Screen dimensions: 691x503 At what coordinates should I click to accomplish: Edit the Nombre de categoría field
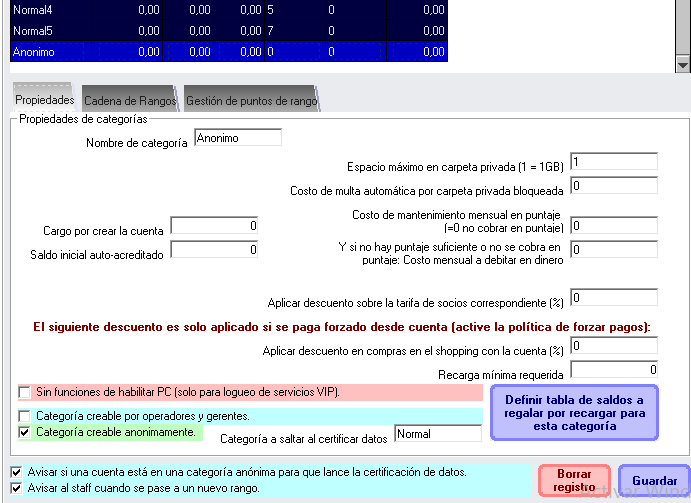[238, 138]
